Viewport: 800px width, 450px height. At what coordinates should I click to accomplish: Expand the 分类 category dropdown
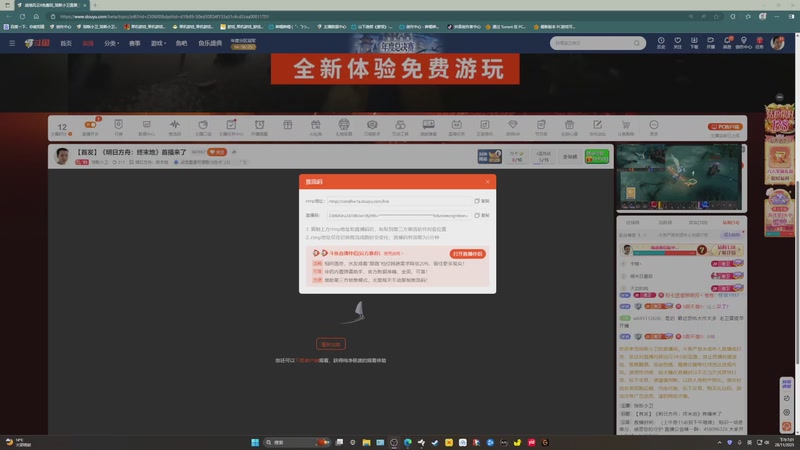tap(111, 43)
